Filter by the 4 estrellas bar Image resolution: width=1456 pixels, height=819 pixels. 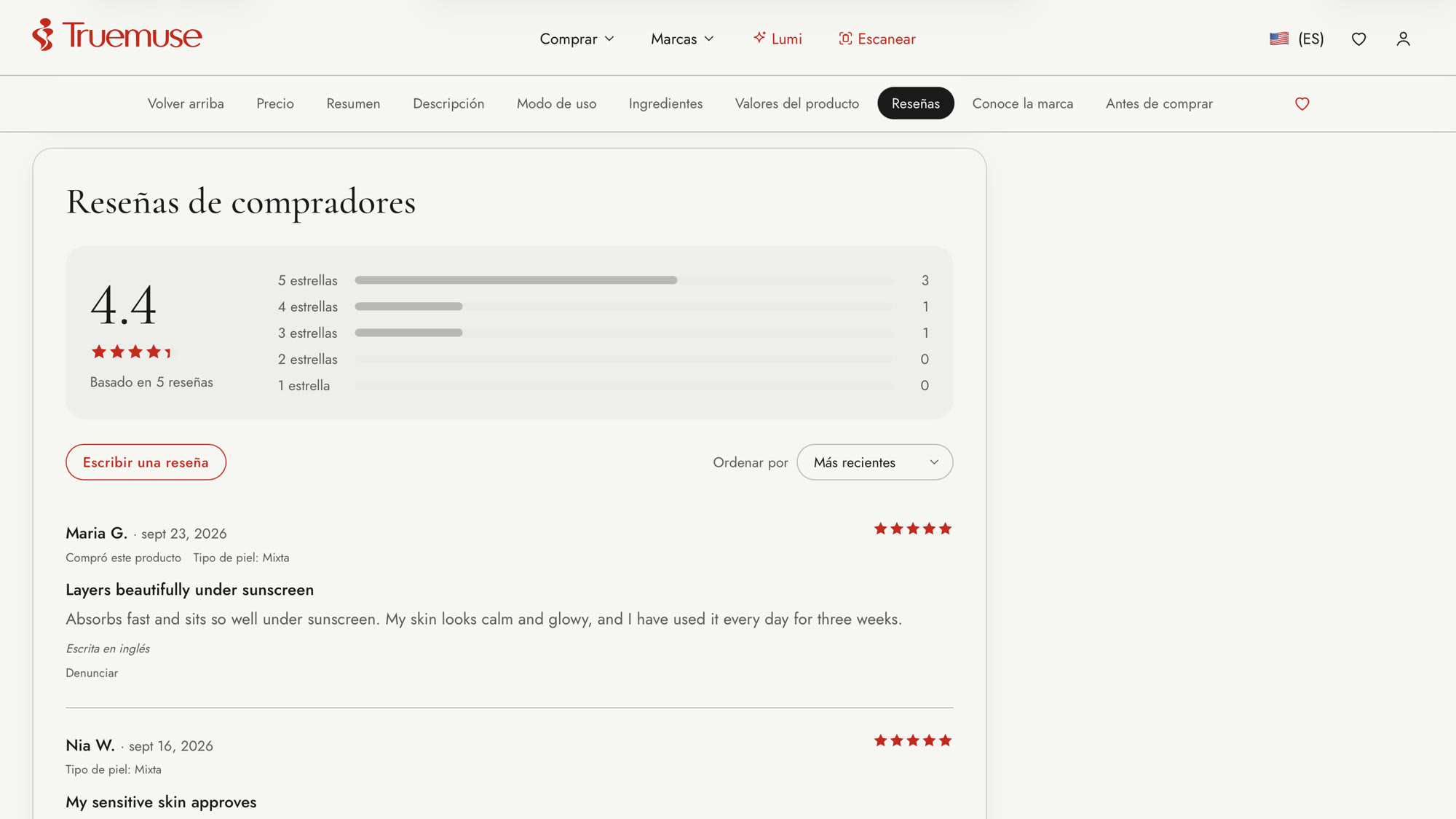(603, 306)
